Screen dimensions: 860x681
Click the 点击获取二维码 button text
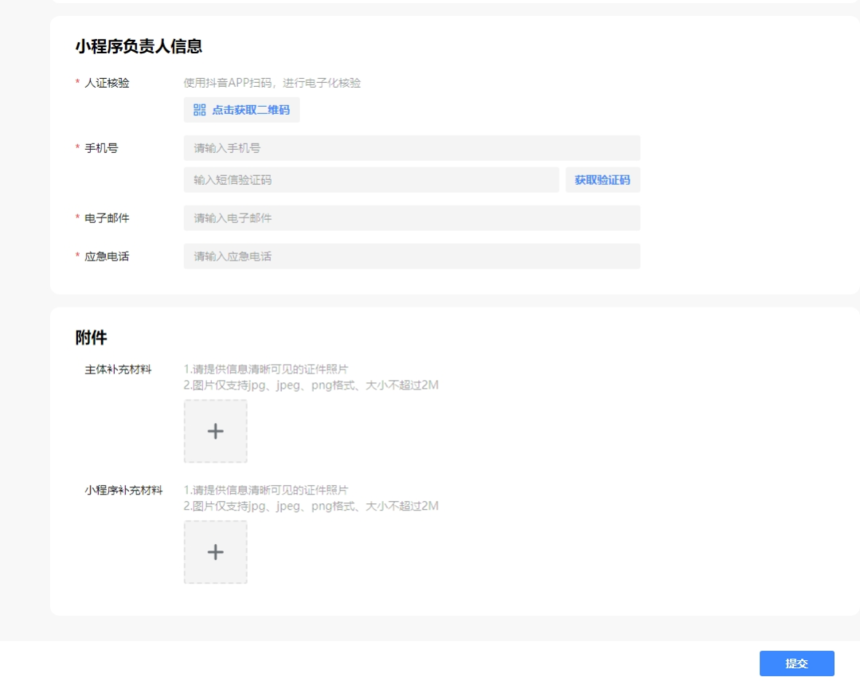click(x=251, y=110)
